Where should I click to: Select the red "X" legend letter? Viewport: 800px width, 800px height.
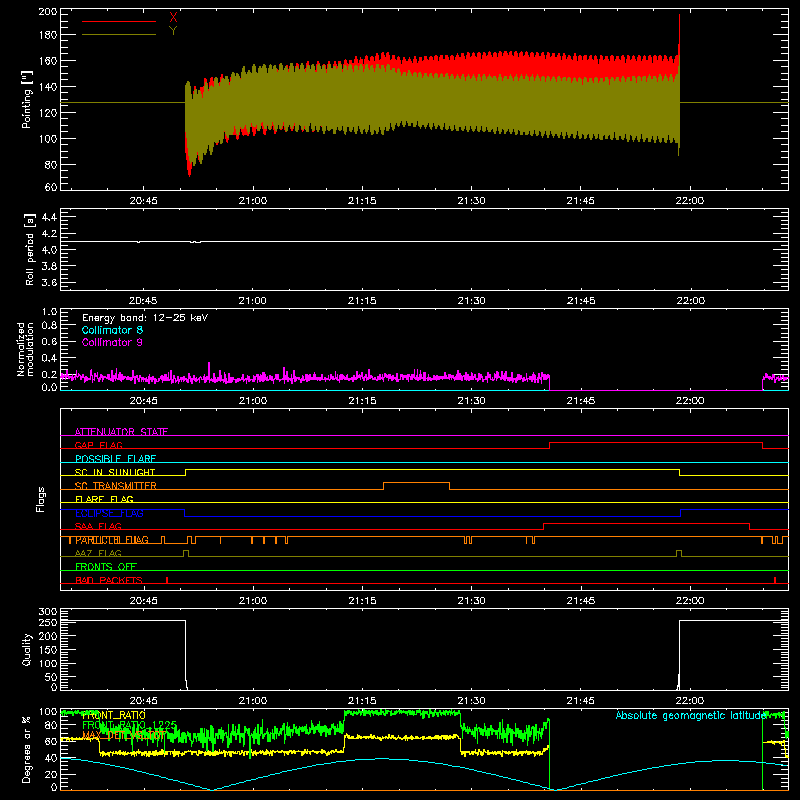[173, 17]
